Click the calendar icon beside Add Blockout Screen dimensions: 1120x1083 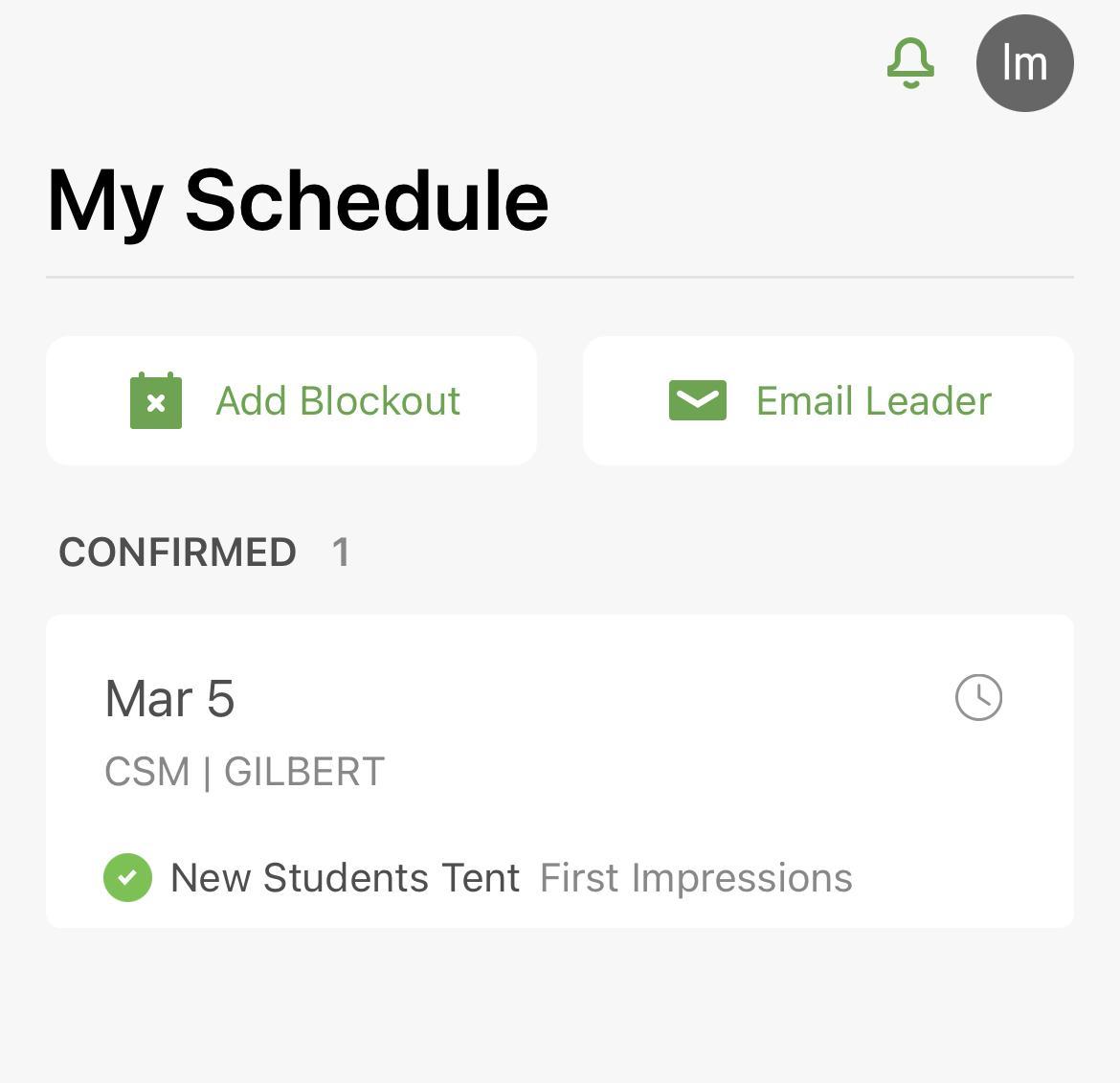(x=156, y=400)
